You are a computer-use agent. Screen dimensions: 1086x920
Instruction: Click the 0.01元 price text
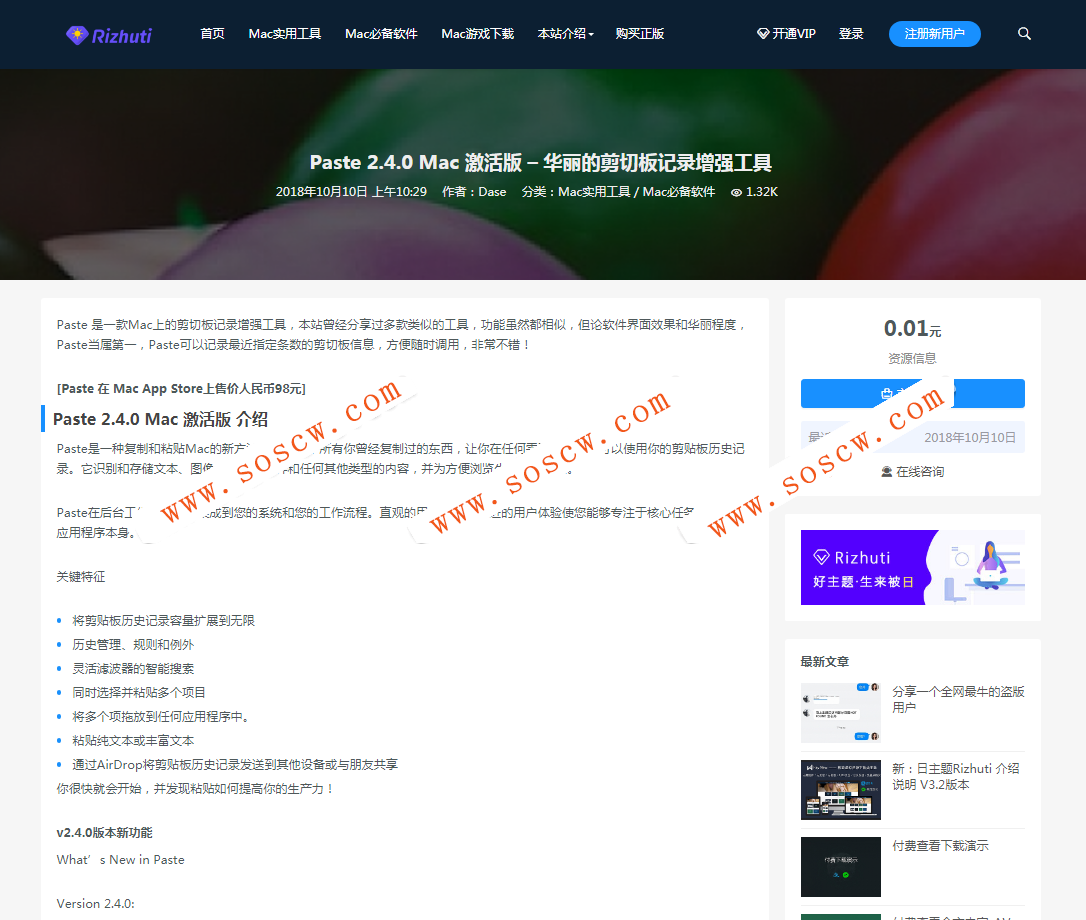(x=912, y=328)
